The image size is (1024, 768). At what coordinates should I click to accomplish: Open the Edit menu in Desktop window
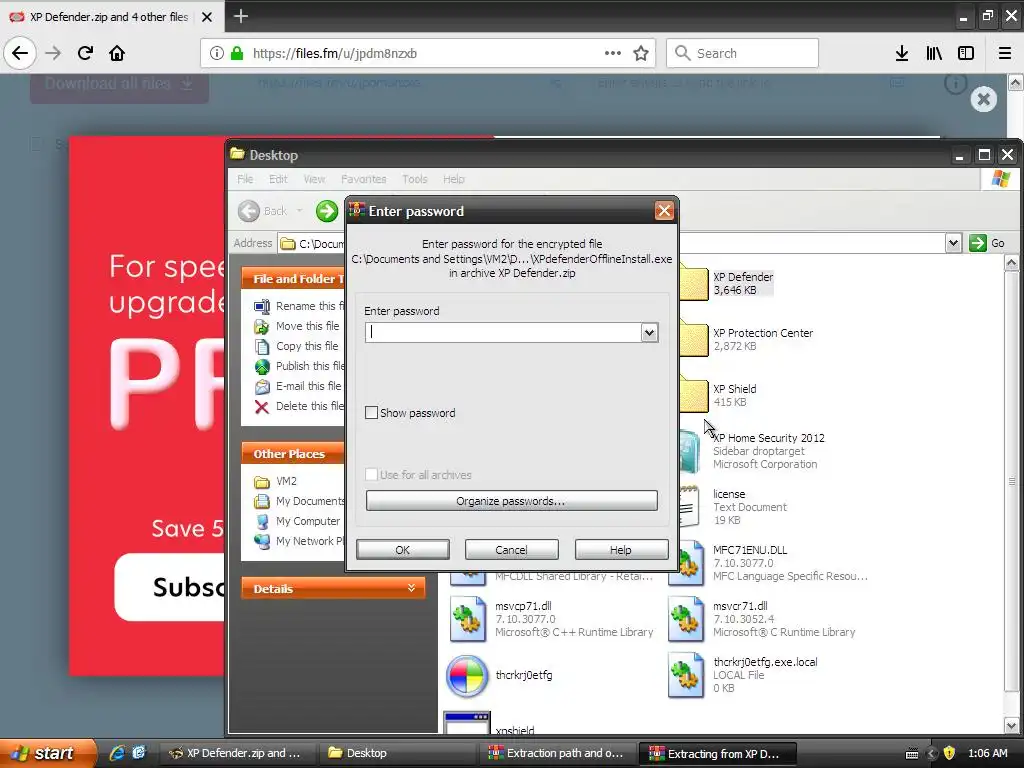278,179
